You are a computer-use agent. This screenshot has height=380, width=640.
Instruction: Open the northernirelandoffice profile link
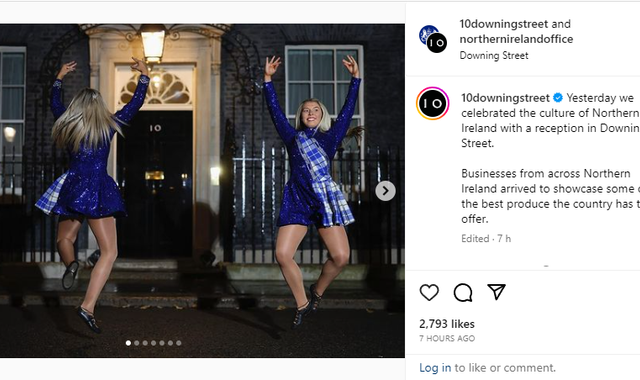(516, 39)
